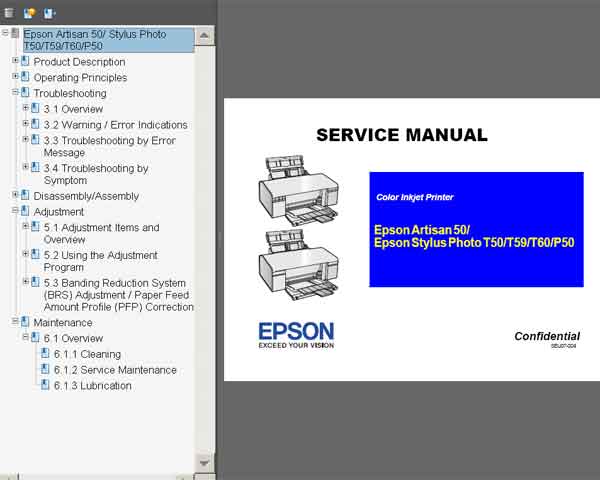Screen dimensions: 600x480
Task: Click the Maintenance bookmark icon
Action: coord(25,322)
